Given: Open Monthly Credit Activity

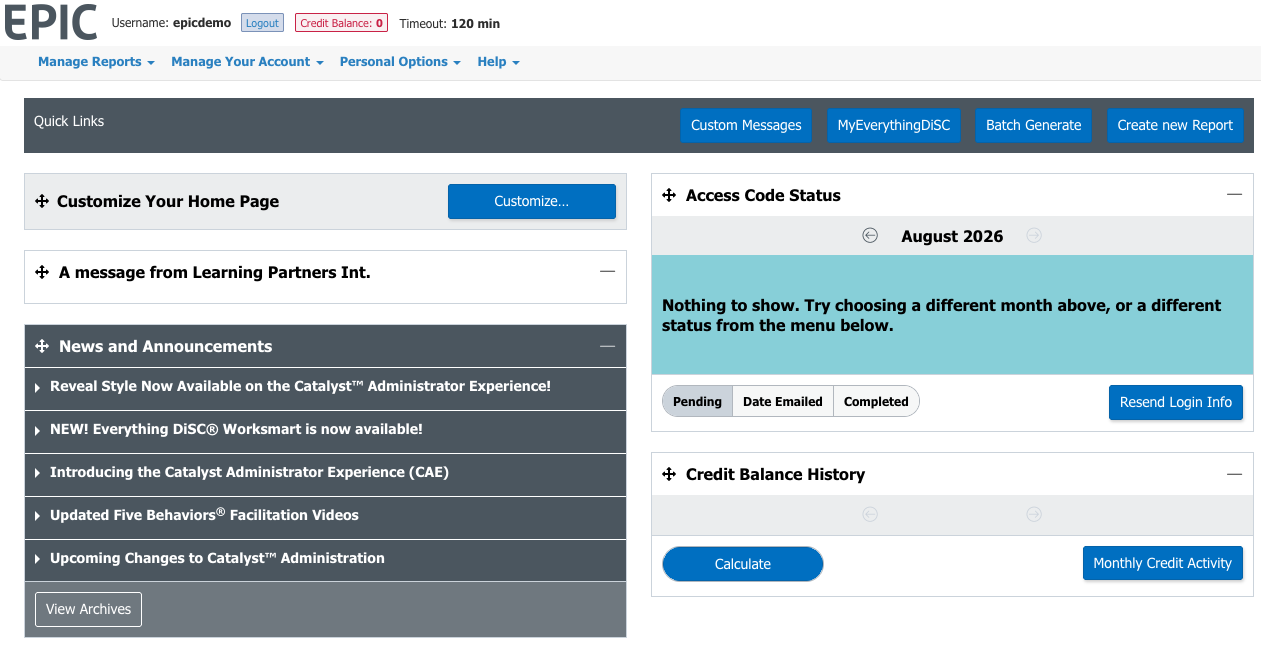Looking at the screenshot, I should (1163, 563).
